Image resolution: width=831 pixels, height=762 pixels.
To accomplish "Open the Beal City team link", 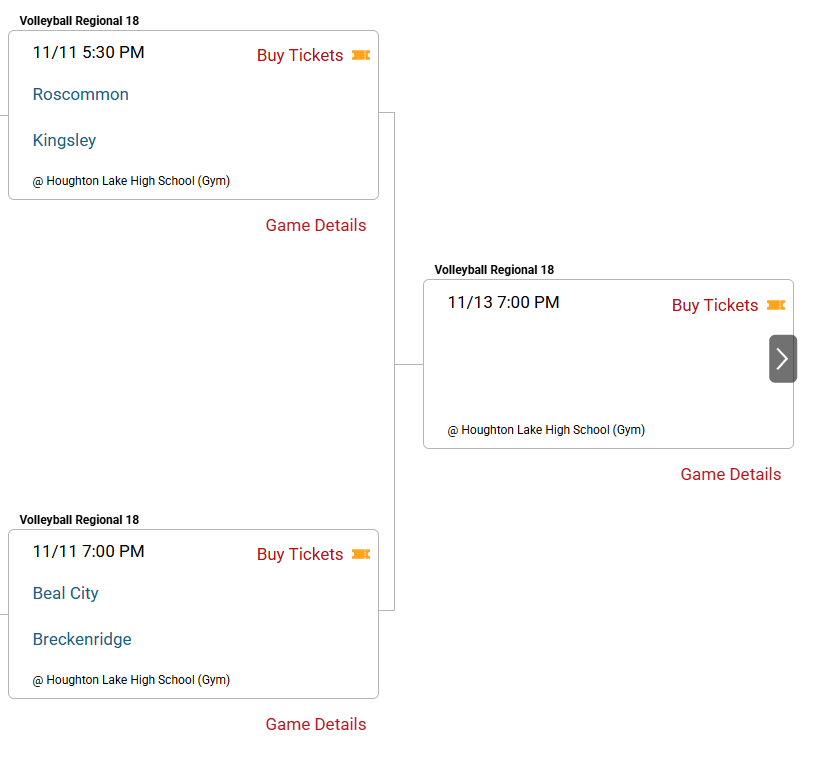I will point(66,593).
